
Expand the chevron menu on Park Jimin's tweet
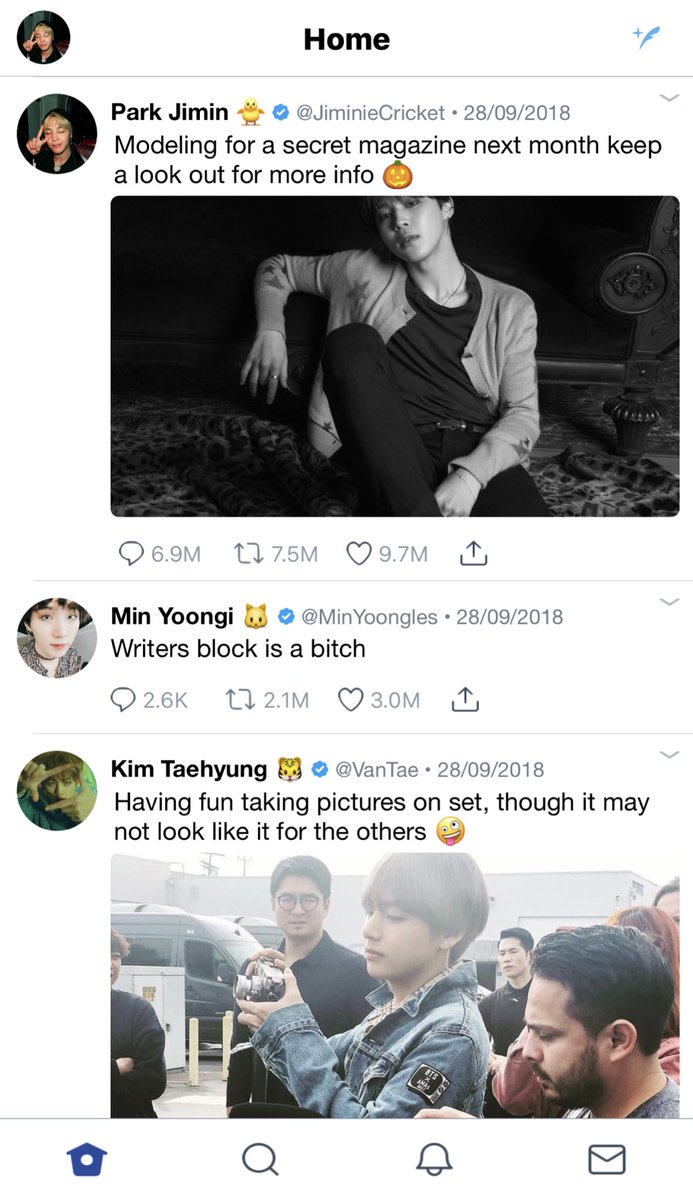tap(670, 98)
